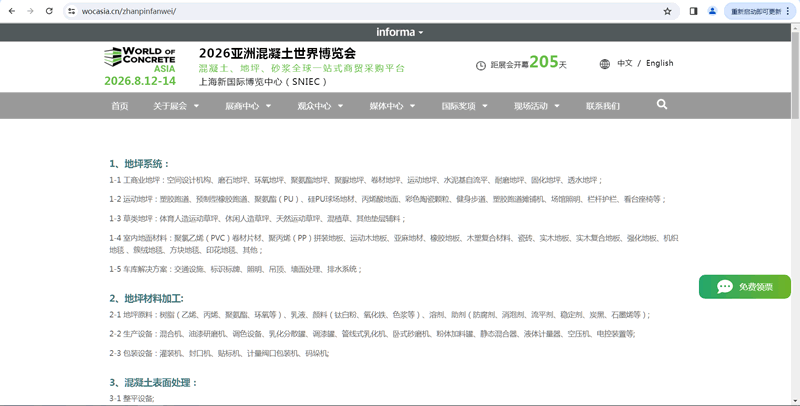Click the search magnifier in navigation bar
The image size is (800, 406).
point(661,105)
